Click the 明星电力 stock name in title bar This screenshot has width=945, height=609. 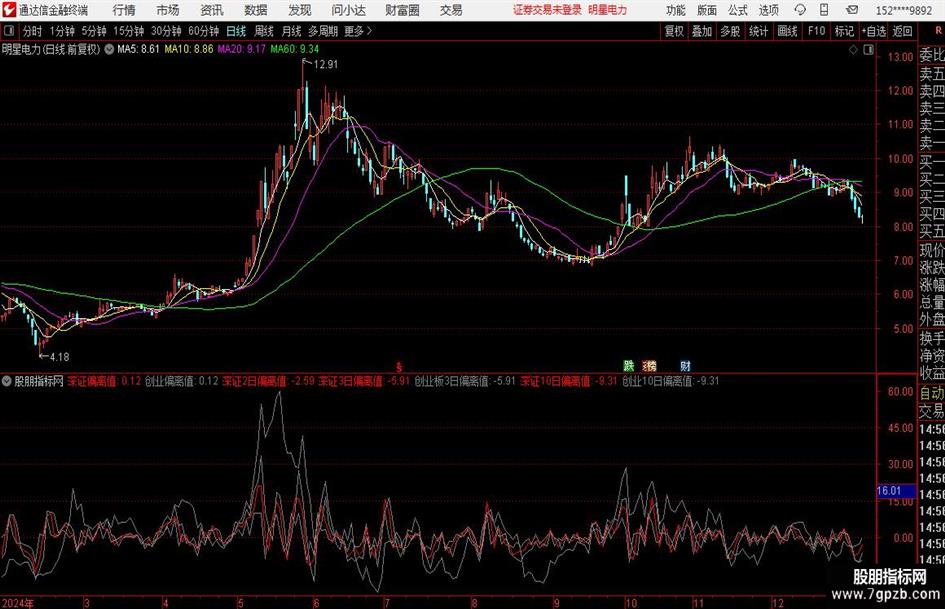(608, 10)
